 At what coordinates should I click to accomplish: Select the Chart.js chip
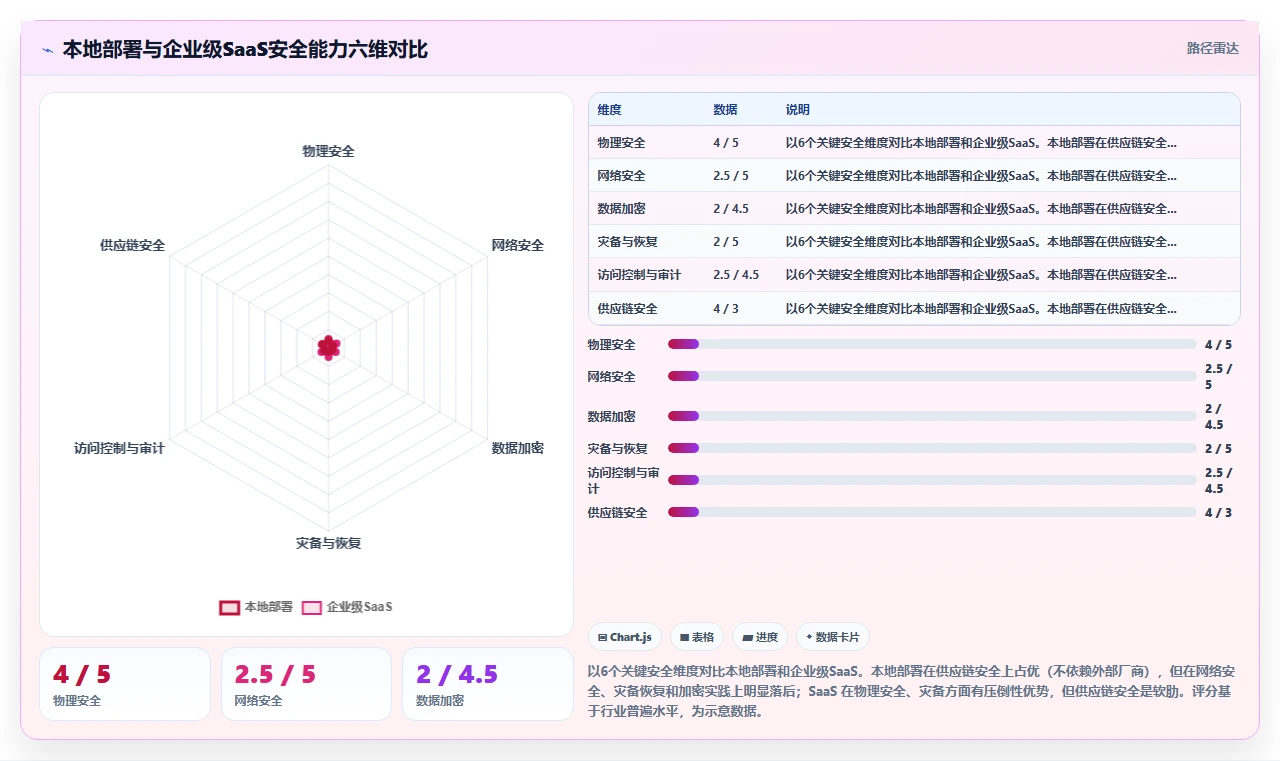tap(625, 637)
